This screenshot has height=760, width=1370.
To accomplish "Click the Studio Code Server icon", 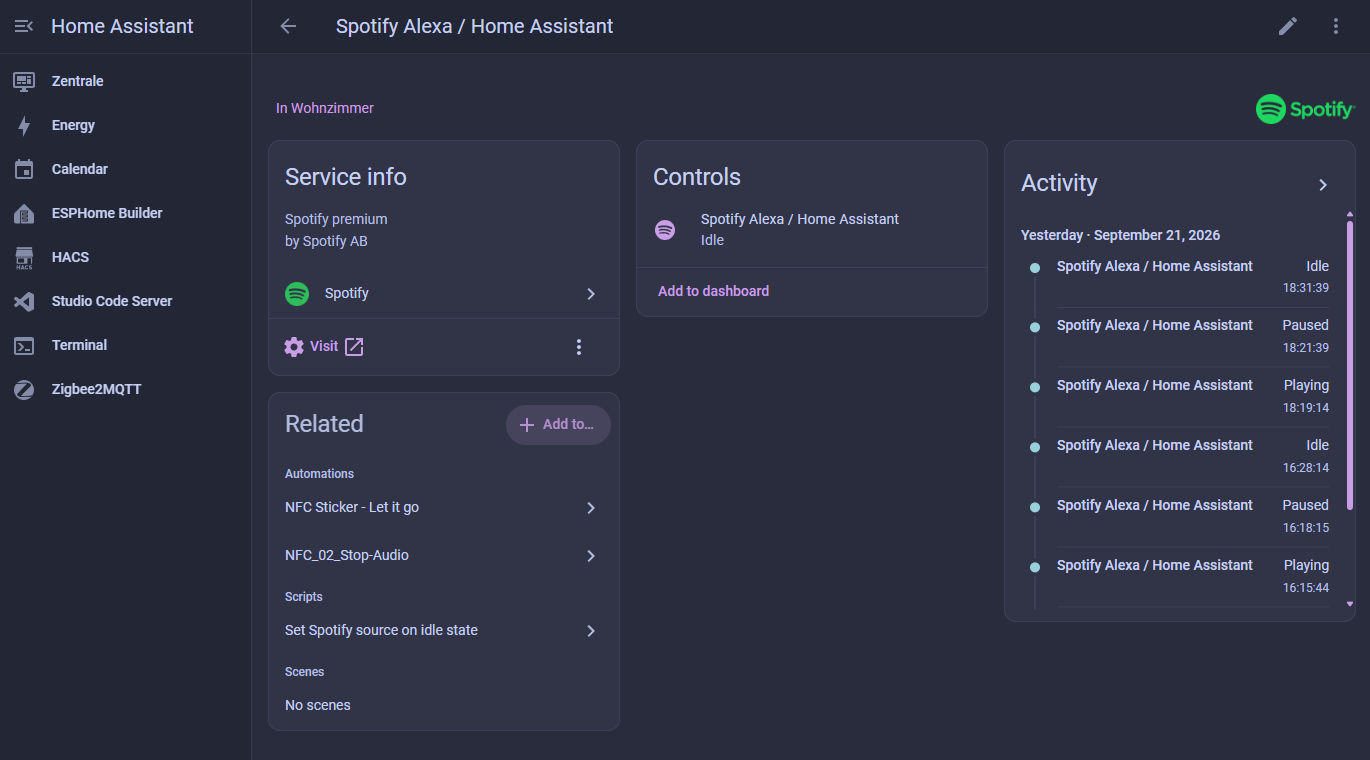I will [x=24, y=301].
